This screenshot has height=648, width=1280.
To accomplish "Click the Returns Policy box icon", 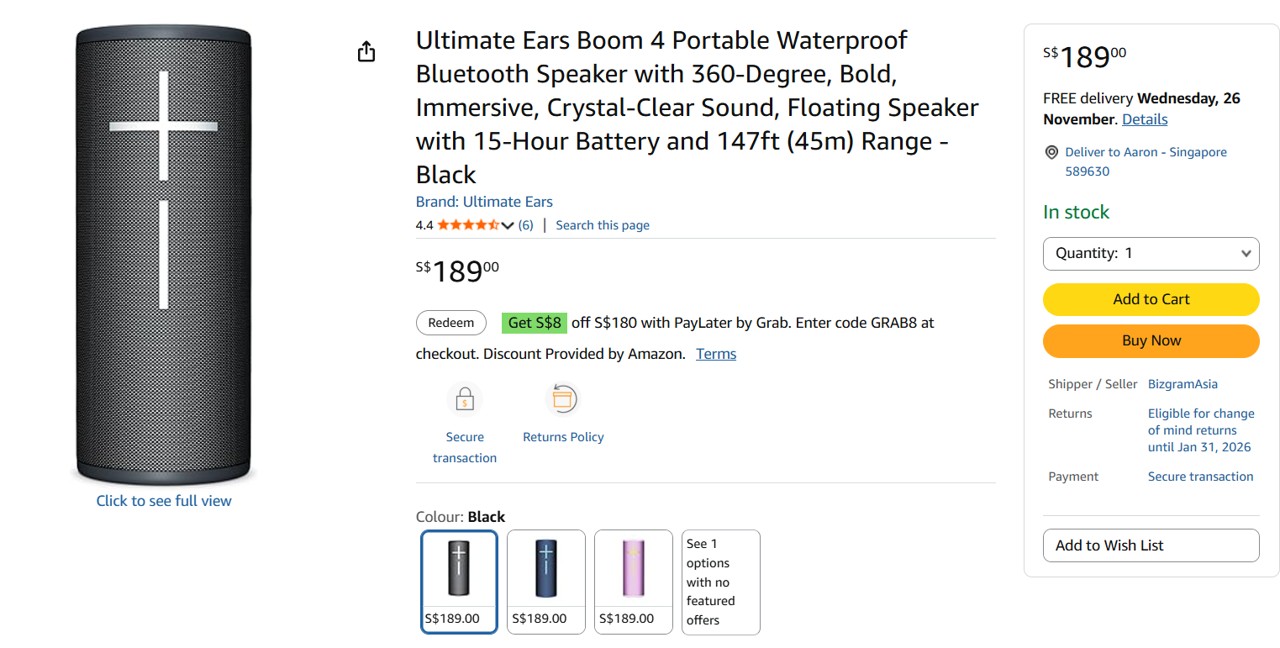I will 563,399.
